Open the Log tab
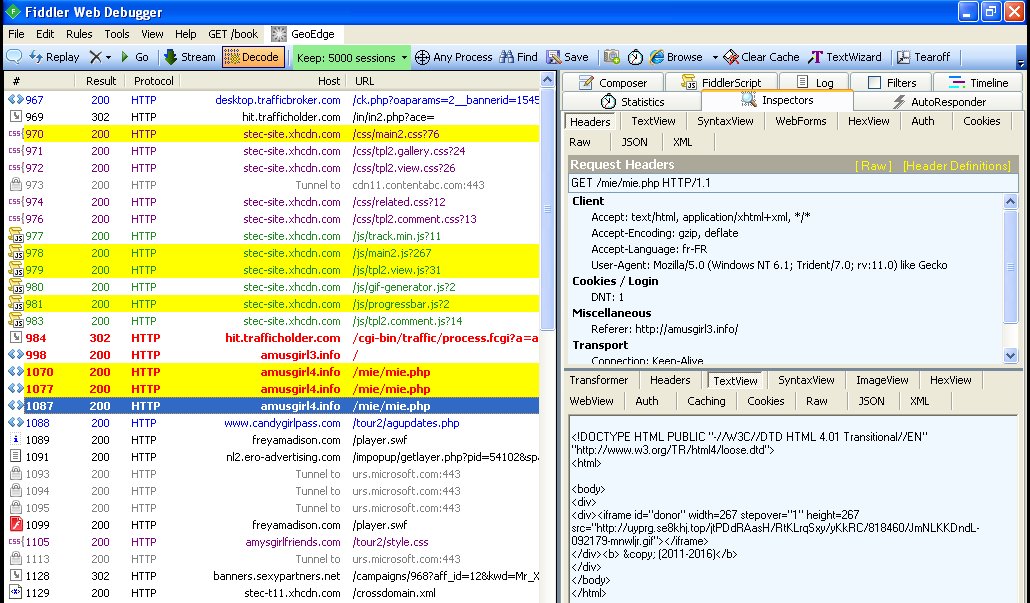The width and height of the screenshot is (1030, 603). pos(815,83)
